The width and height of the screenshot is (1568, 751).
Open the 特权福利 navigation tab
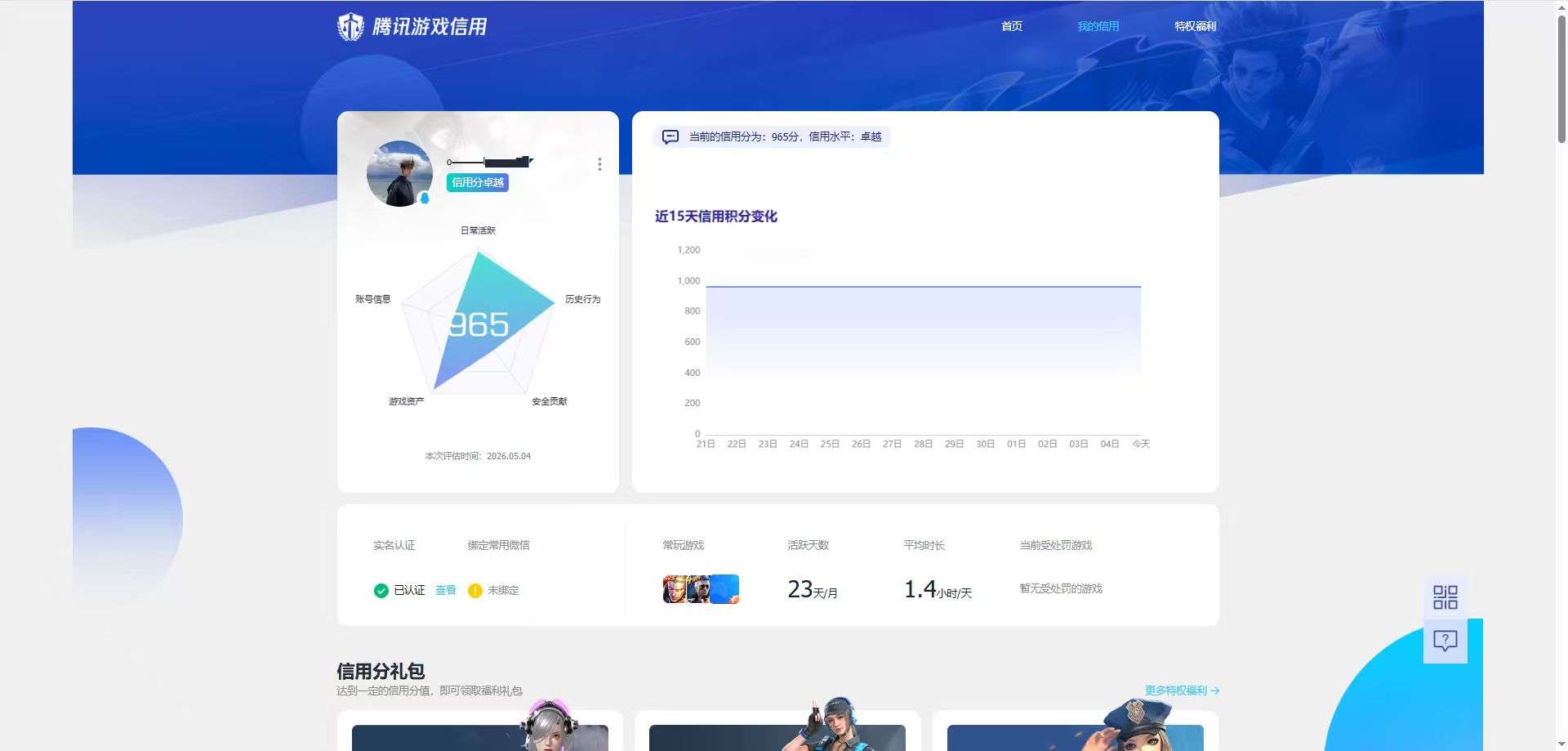pyautogui.click(x=1195, y=26)
